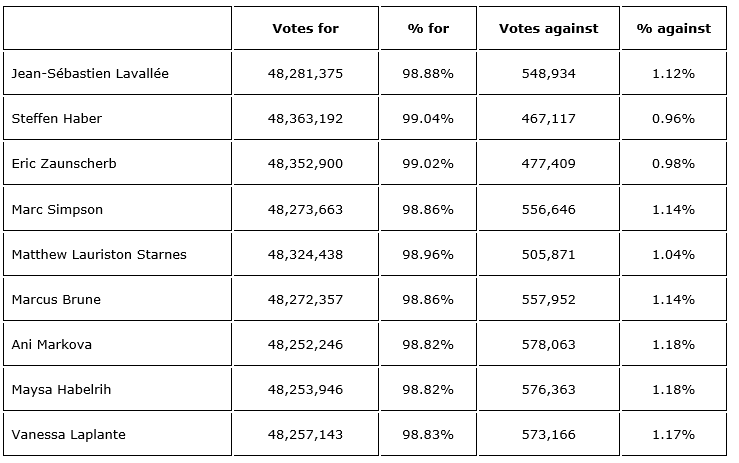Click the 48,281,375 votes for value

coord(305,74)
